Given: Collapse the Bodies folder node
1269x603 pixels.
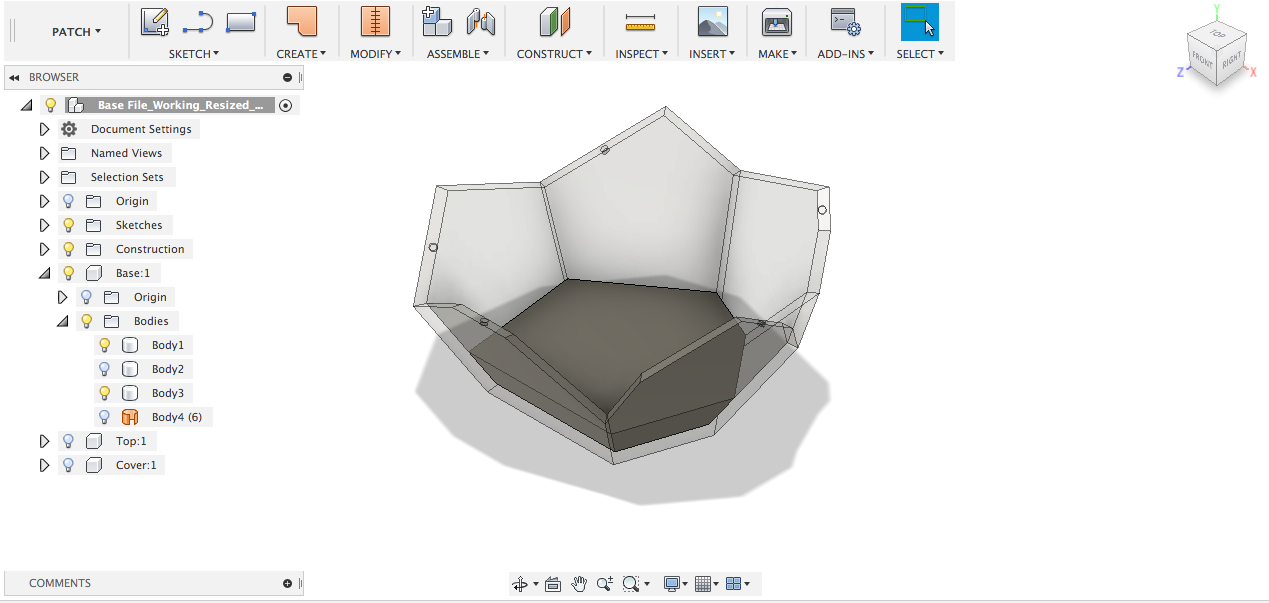Looking at the screenshot, I should 62,321.
